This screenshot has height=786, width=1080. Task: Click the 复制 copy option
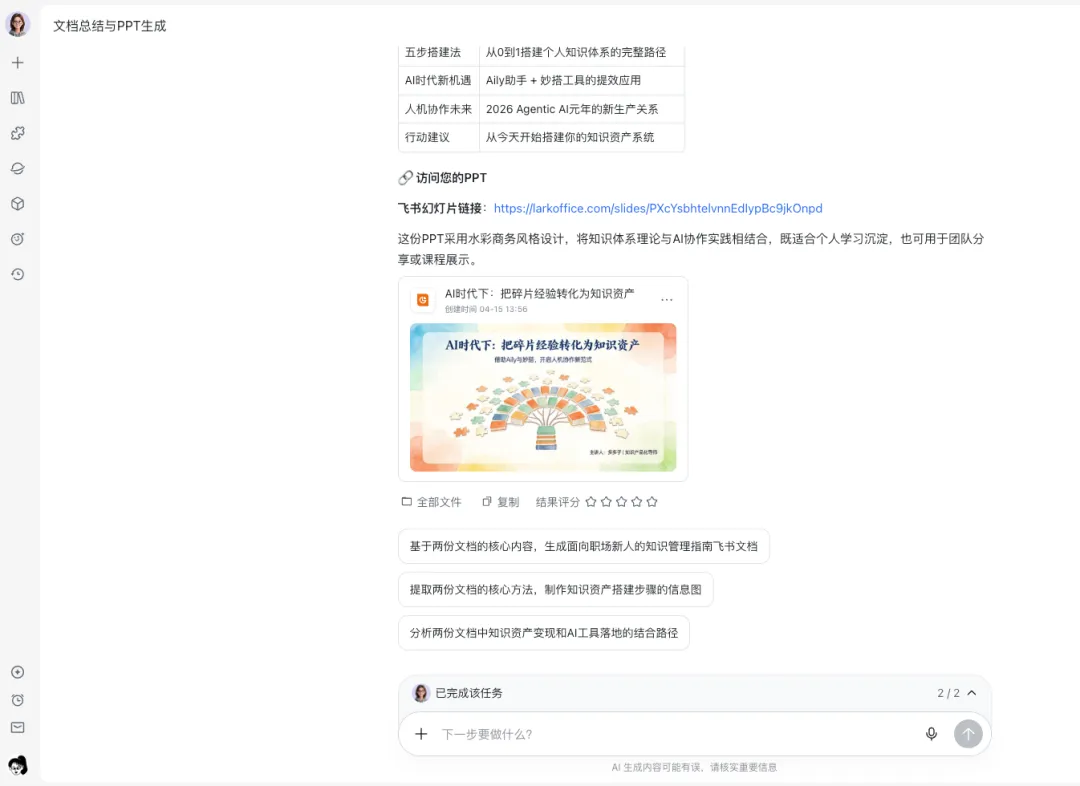tap(501, 502)
